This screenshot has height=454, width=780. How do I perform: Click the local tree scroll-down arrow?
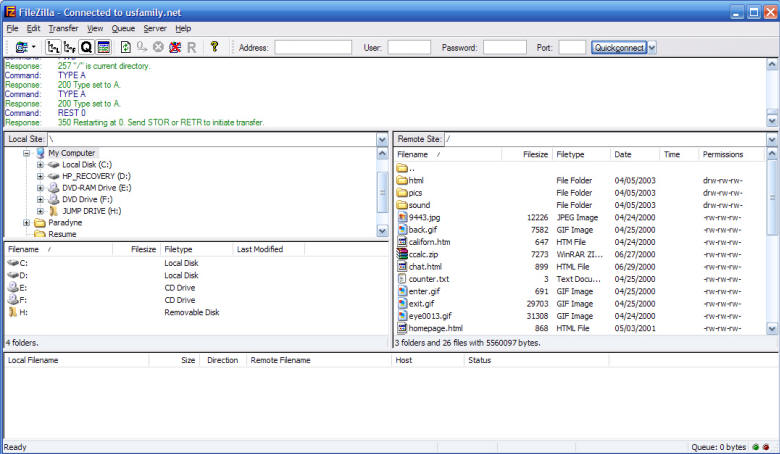point(382,230)
